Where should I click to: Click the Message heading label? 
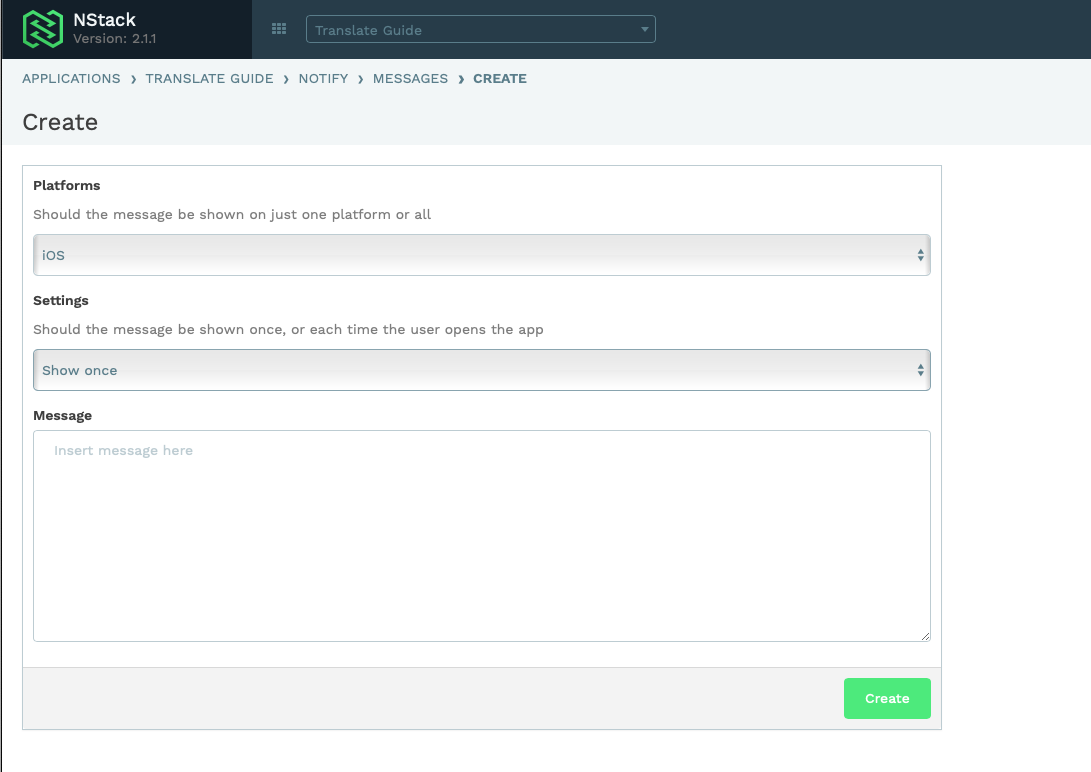(x=63, y=415)
